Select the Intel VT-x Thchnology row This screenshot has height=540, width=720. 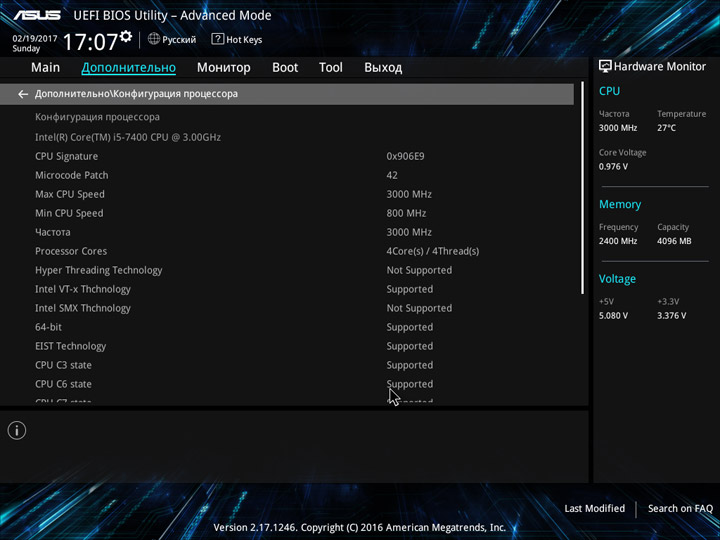tap(287, 289)
